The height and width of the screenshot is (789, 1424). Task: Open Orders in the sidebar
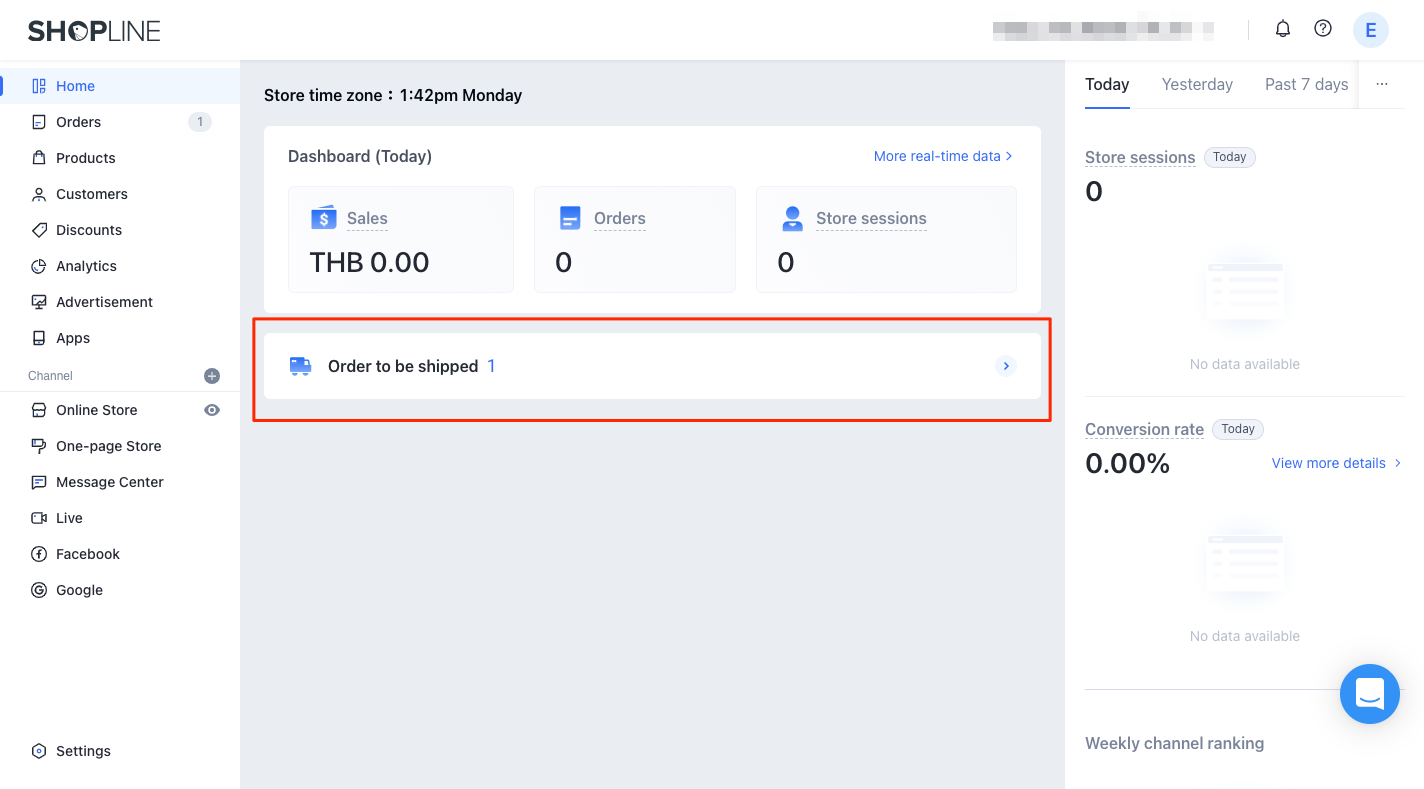pyautogui.click(x=78, y=122)
